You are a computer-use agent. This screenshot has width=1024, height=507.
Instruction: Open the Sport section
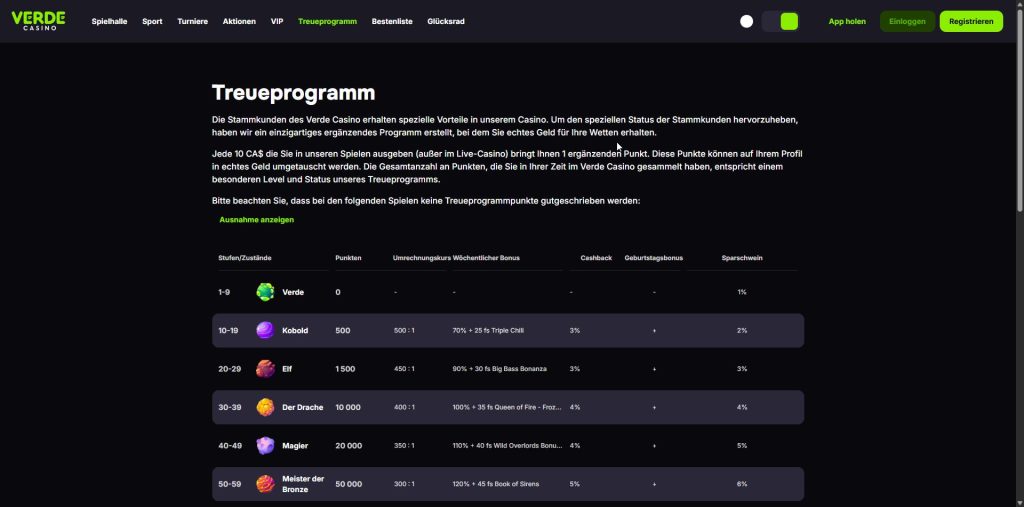[x=152, y=22]
